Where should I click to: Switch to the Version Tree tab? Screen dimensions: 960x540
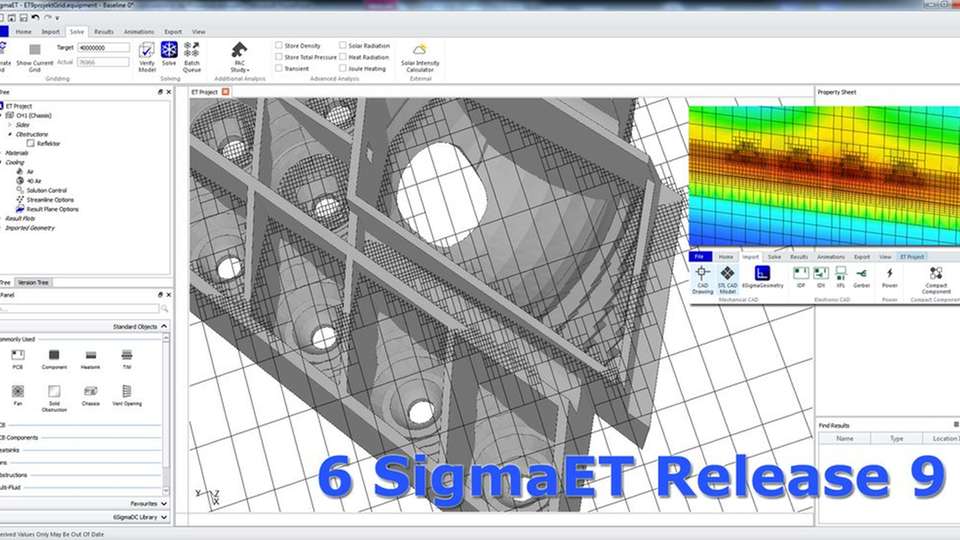click(33, 282)
